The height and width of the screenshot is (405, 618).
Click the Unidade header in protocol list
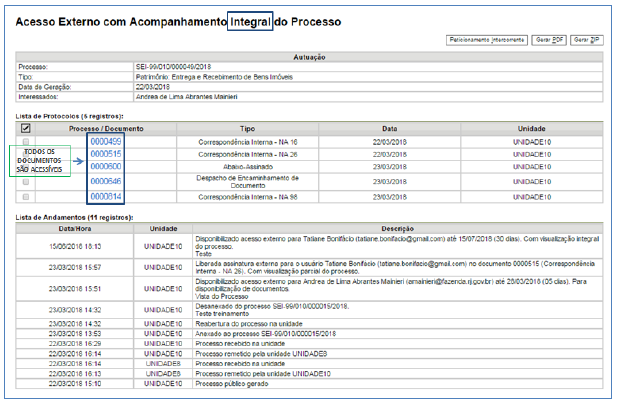pyautogui.click(x=531, y=129)
